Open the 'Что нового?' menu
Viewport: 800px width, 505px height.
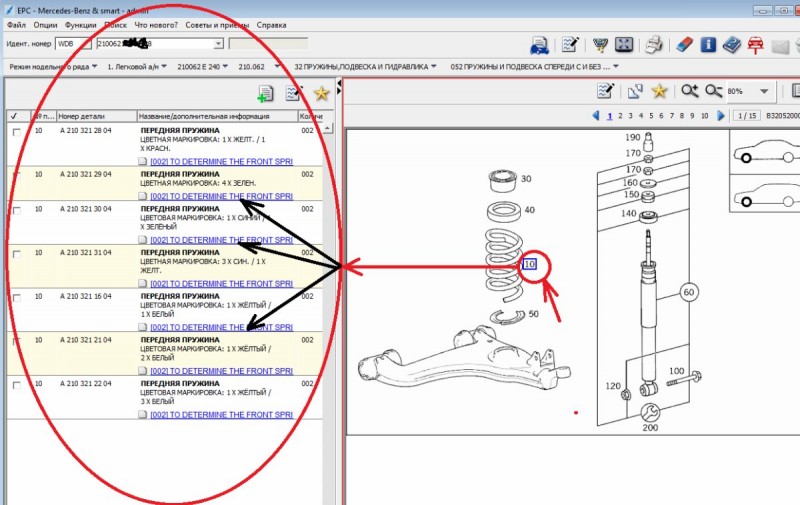(x=156, y=25)
